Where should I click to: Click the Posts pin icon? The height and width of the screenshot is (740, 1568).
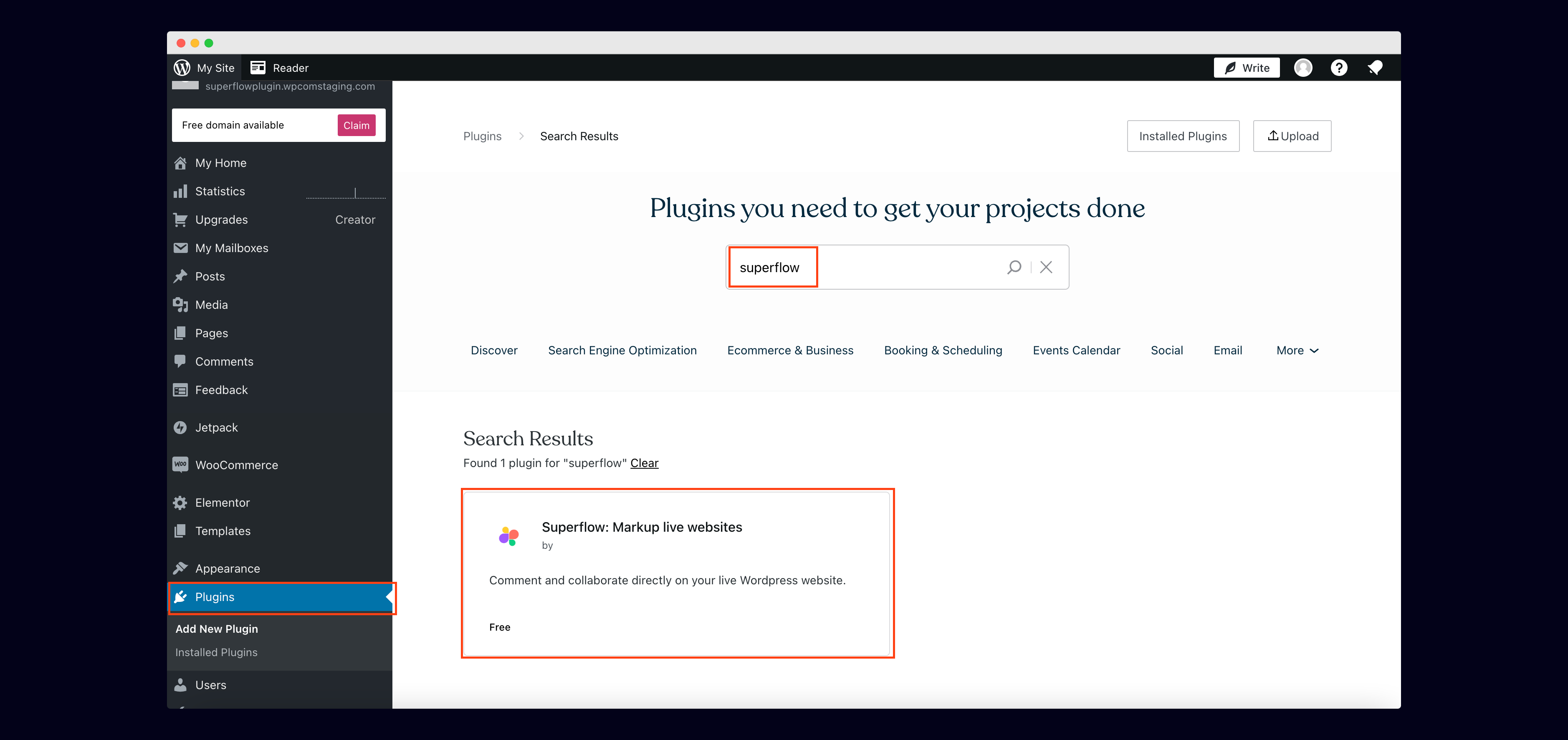pos(180,276)
